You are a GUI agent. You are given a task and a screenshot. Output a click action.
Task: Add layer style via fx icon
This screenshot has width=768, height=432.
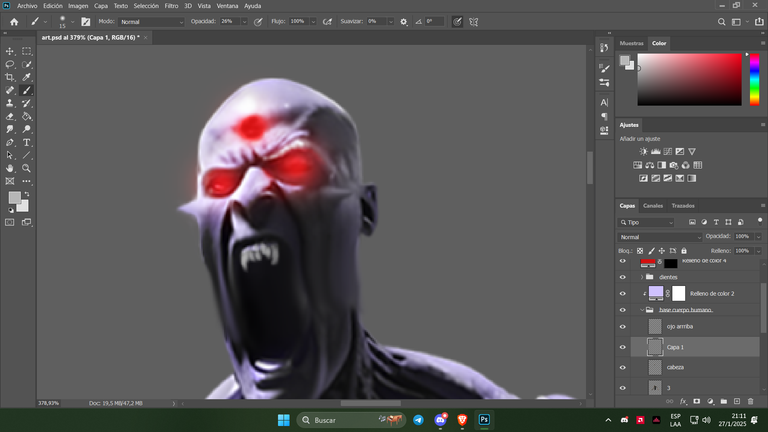[x=683, y=401]
